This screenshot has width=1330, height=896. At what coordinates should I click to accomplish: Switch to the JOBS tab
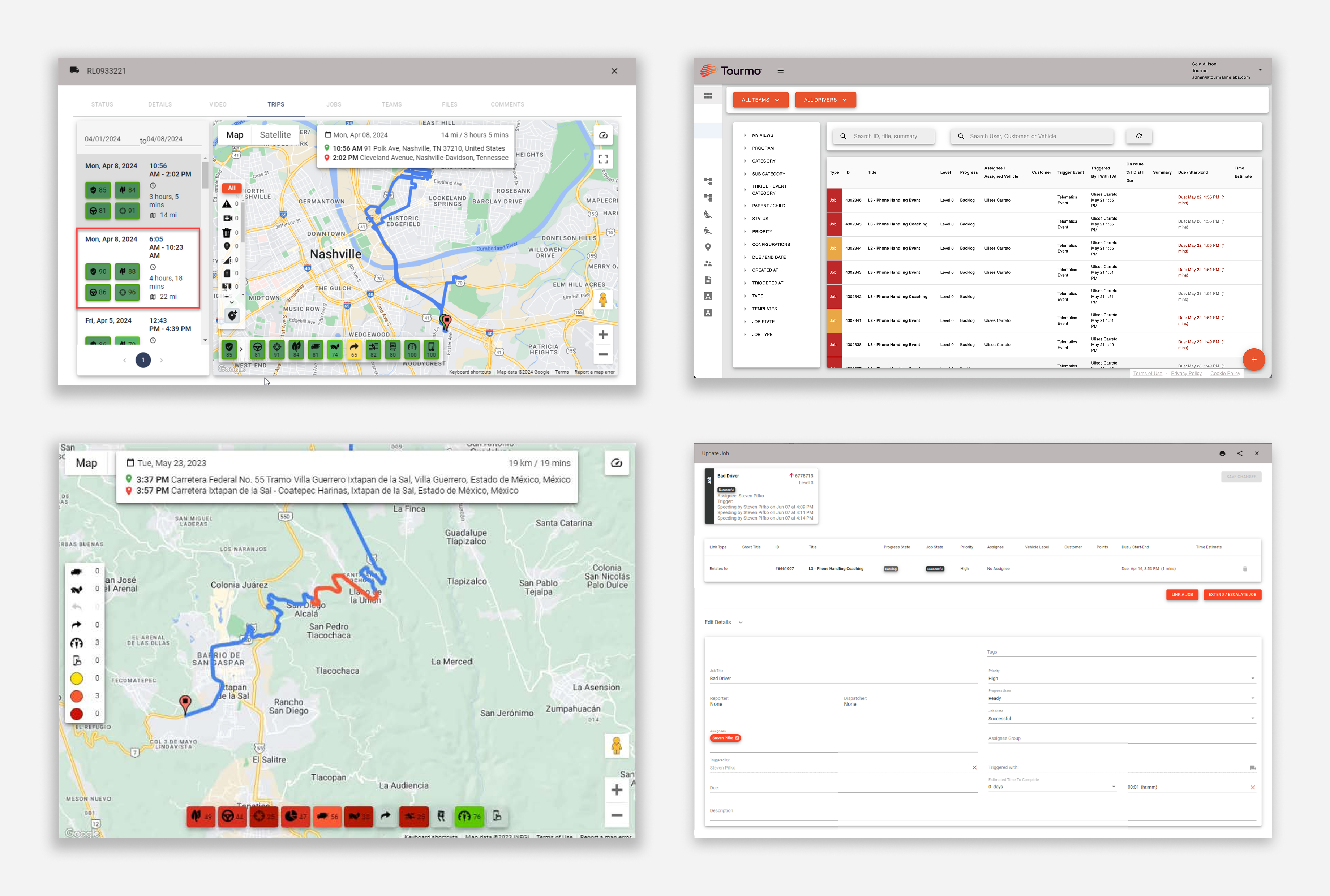(x=334, y=104)
